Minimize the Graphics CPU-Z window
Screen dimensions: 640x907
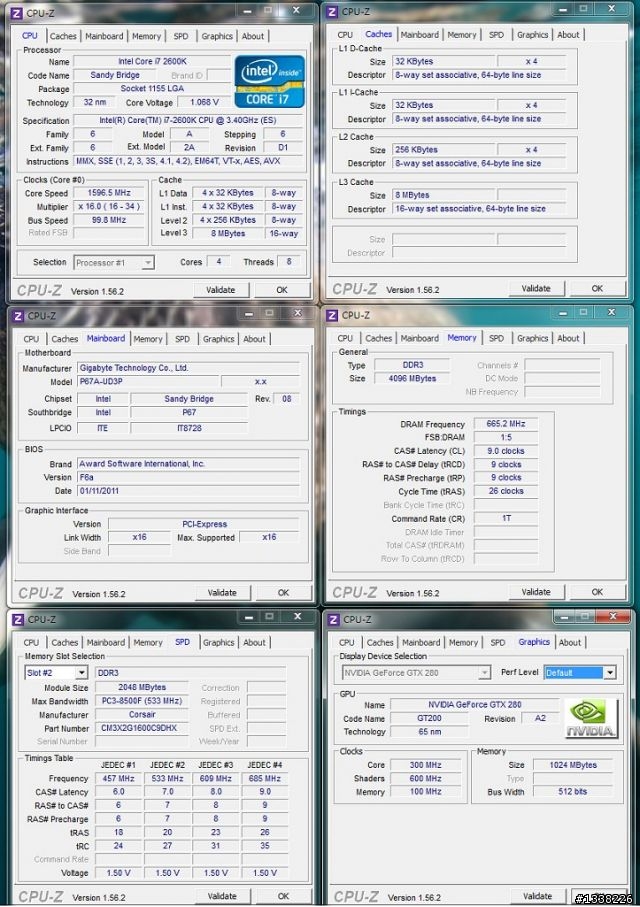[x=563, y=617]
